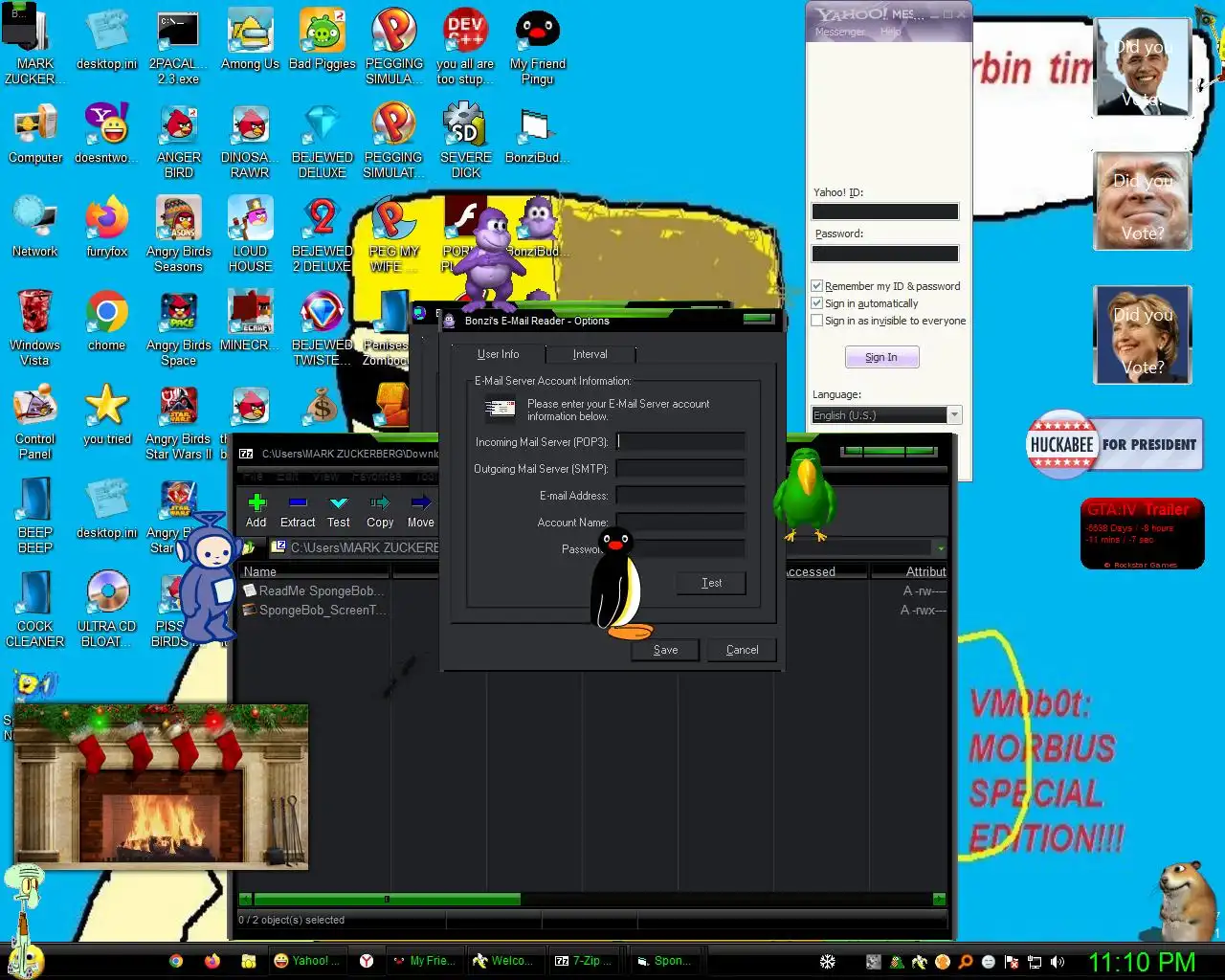Toggle Sign in automatically checkbox
Image resolution: width=1225 pixels, height=980 pixels.
pos(816,303)
